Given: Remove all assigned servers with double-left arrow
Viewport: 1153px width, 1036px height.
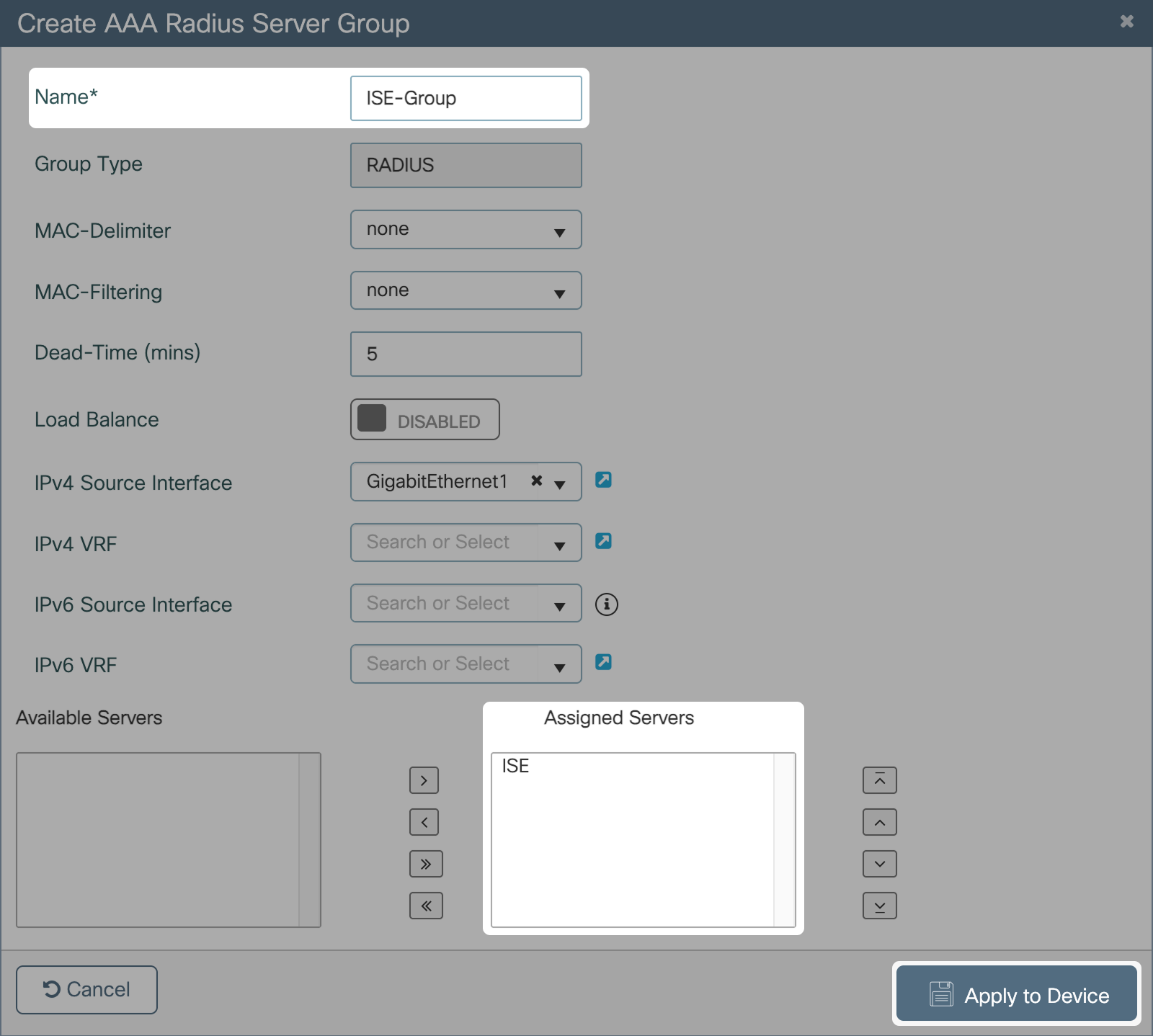Looking at the screenshot, I should 425,906.
